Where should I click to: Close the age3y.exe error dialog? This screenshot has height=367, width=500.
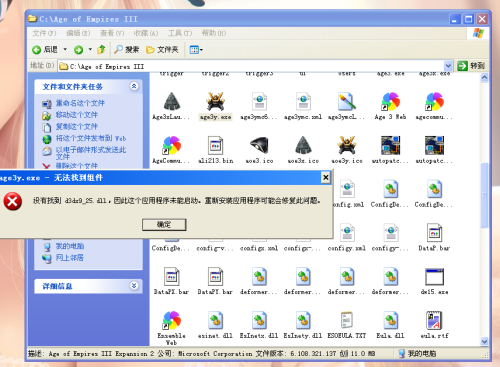pyautogui.click(x=326, y=177)
